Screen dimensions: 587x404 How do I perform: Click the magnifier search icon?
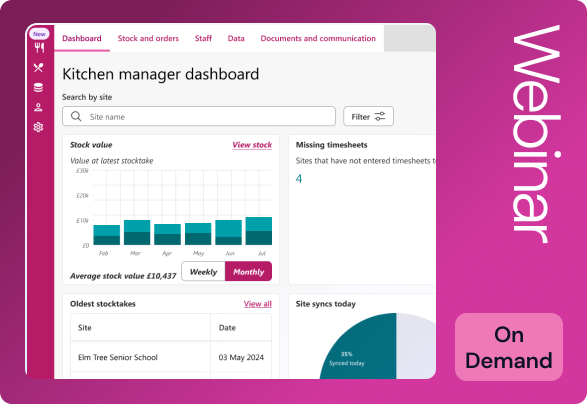76,116
